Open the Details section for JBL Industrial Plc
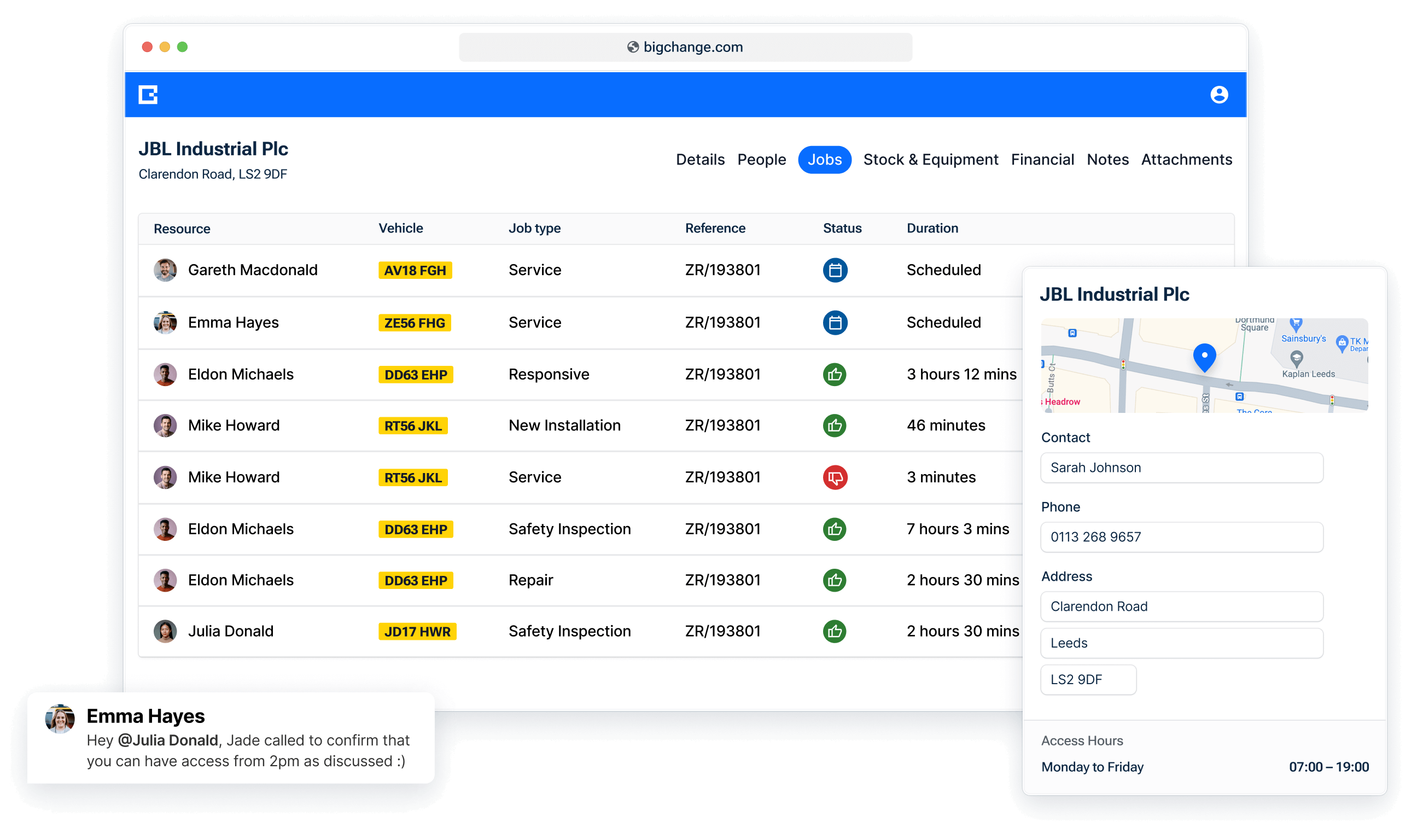The image size is (1417, 840). point(700,159)
